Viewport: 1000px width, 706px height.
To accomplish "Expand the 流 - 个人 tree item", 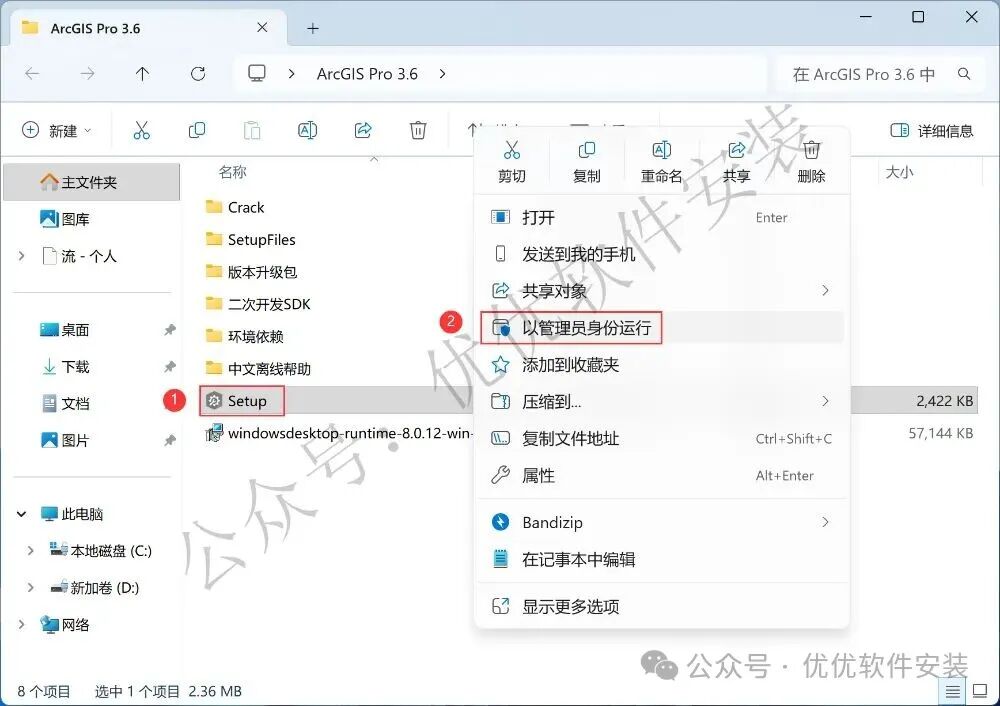I will (x=22, y=256).
